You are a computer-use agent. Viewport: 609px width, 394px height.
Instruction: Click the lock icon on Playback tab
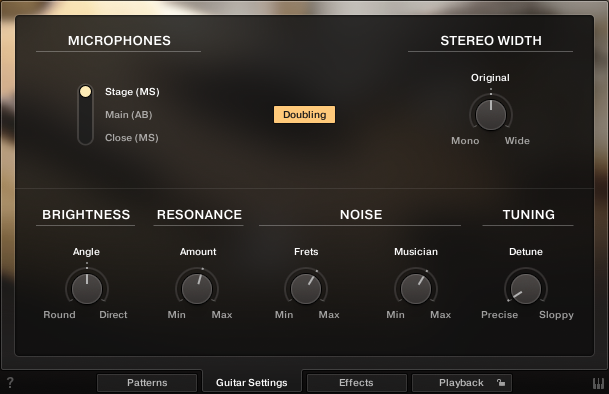(x=501, y=383)
